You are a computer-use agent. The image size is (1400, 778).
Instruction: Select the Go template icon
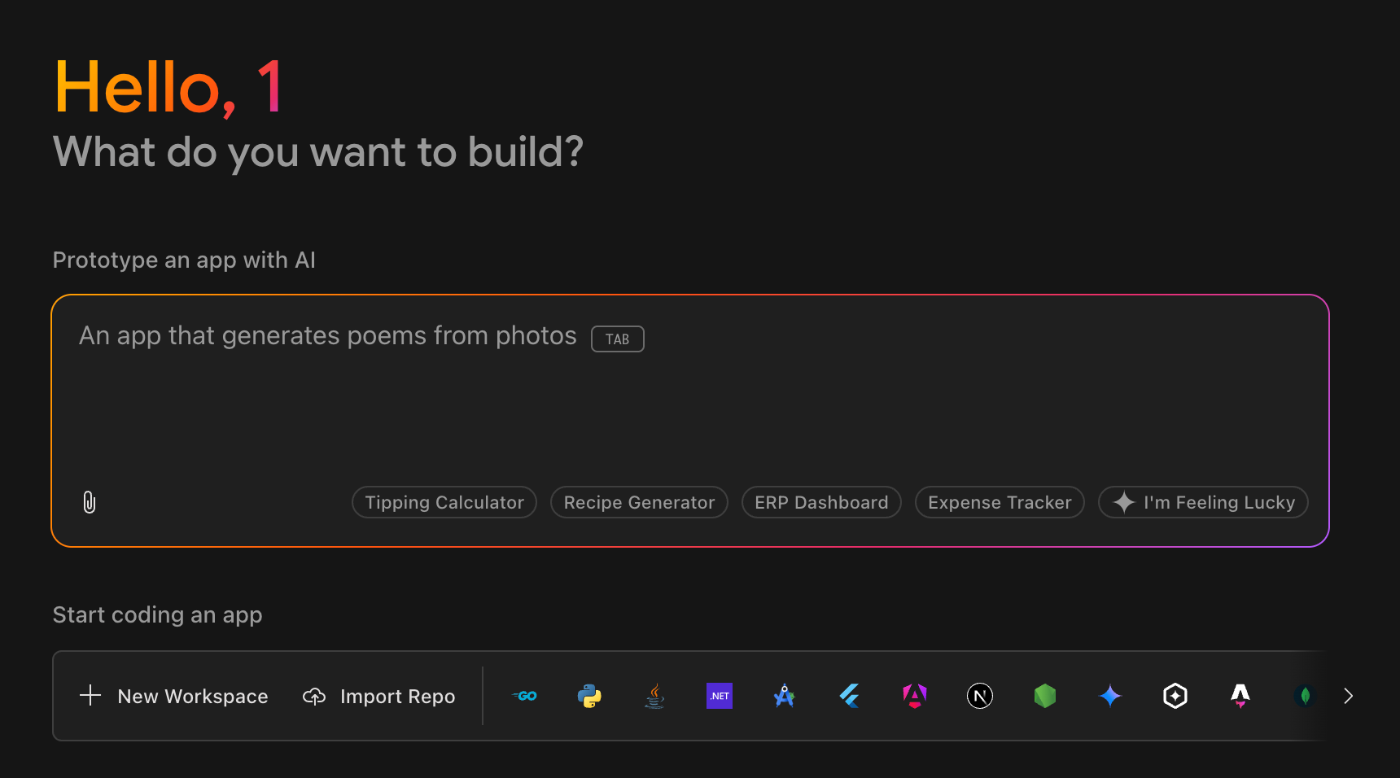[x=524, y=696]
